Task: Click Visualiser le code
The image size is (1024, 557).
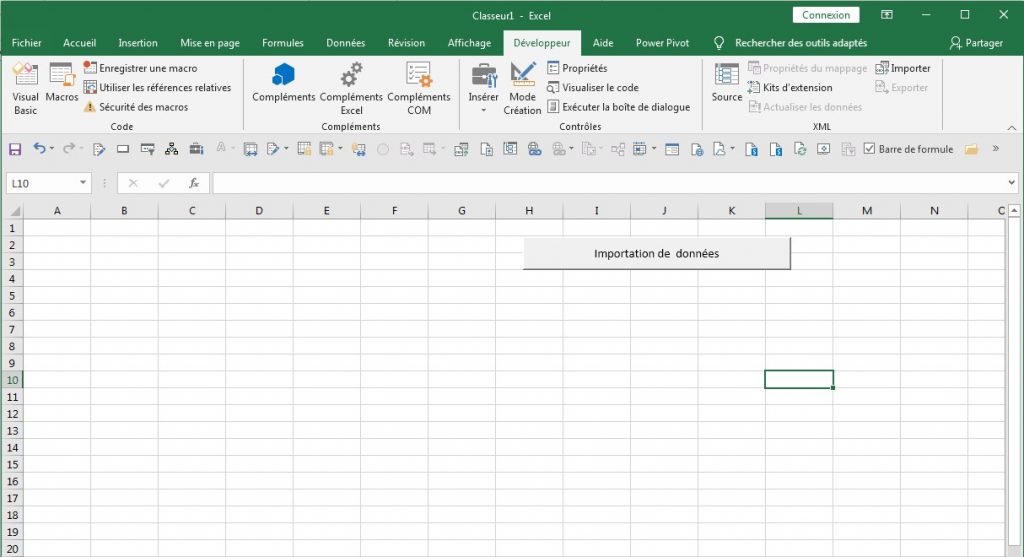Action: click(x=593, y=88)
